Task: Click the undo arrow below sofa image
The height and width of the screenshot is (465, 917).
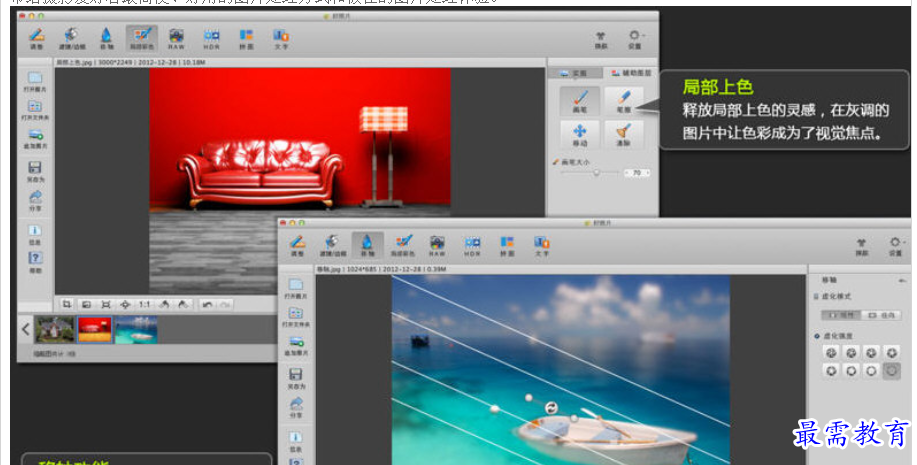Action: click(x=207, y=305)
